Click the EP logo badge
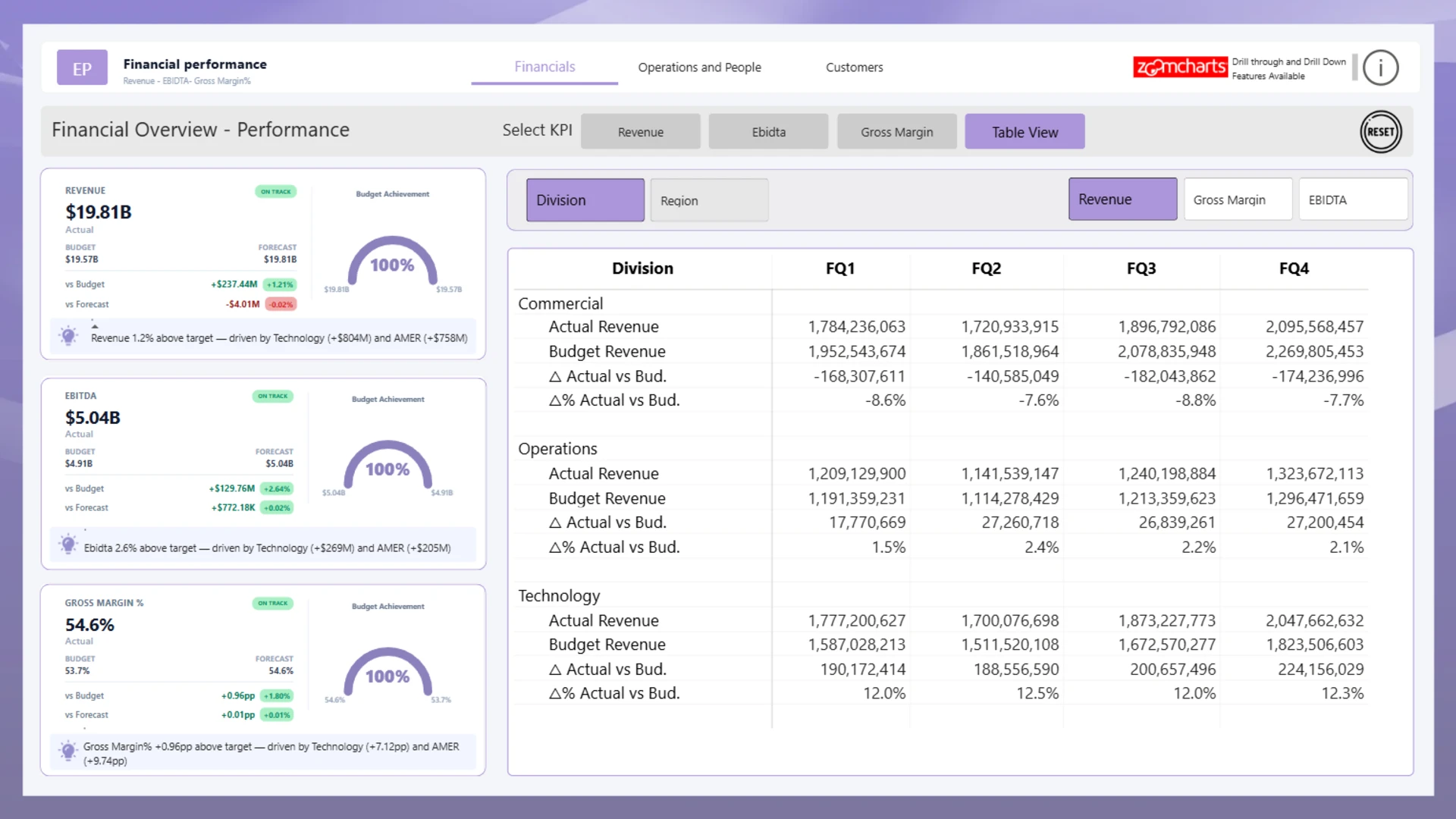 [x=82, y=68]
